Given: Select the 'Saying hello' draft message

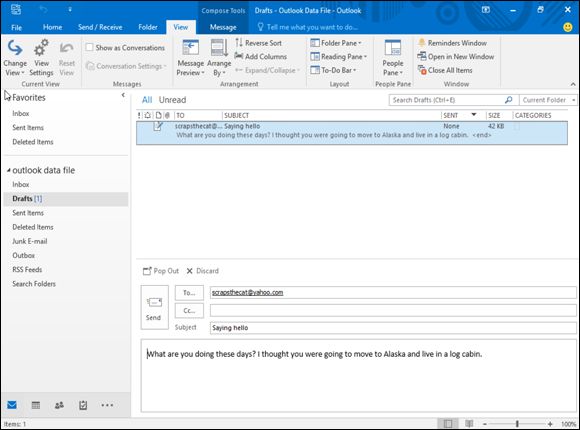Looking at the screenshot, I should tap(352, 132).
